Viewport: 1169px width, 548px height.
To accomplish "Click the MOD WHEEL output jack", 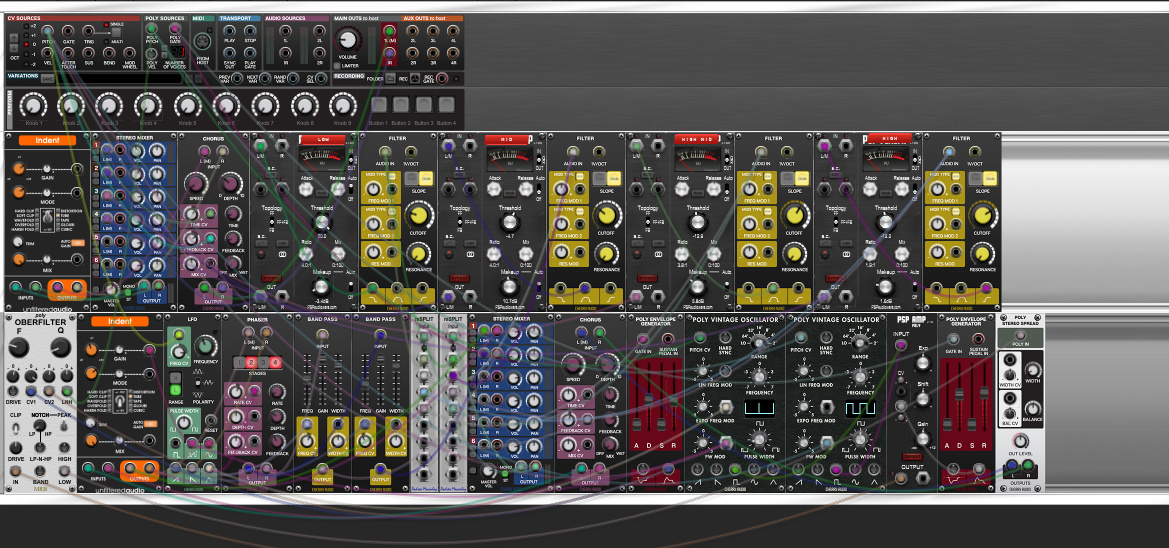I will tap(130, 53).
